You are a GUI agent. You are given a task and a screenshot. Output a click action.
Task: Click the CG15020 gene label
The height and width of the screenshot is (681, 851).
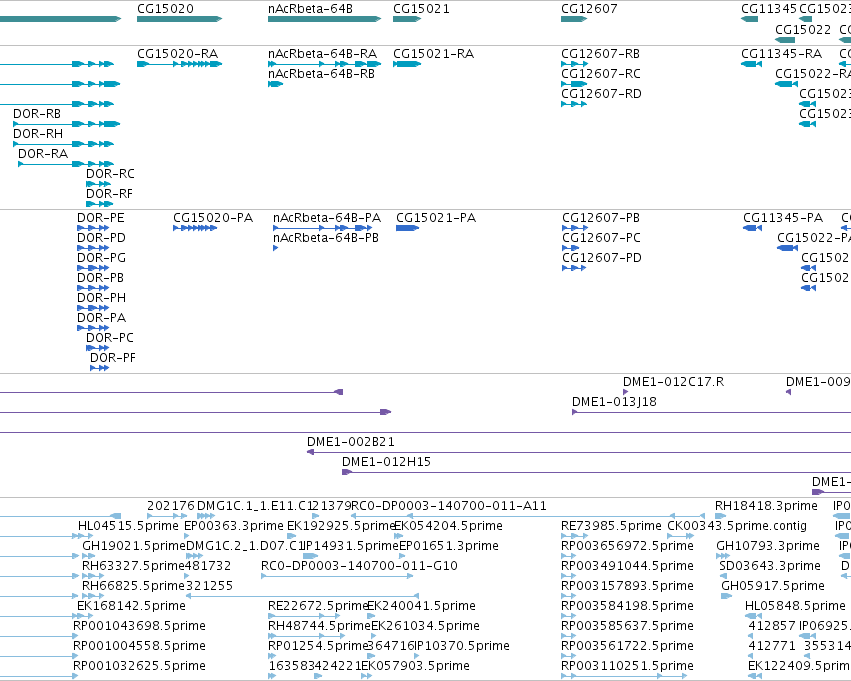point(165,9)
